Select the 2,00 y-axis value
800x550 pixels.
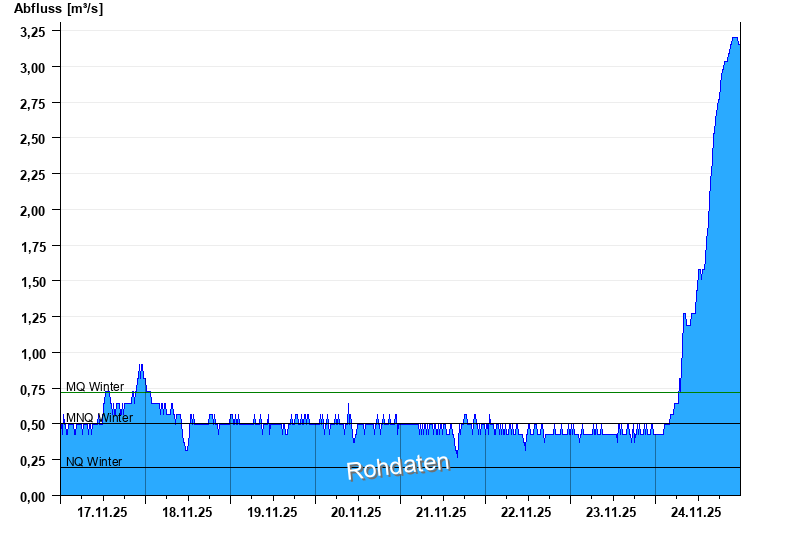(x=33, y=210)
